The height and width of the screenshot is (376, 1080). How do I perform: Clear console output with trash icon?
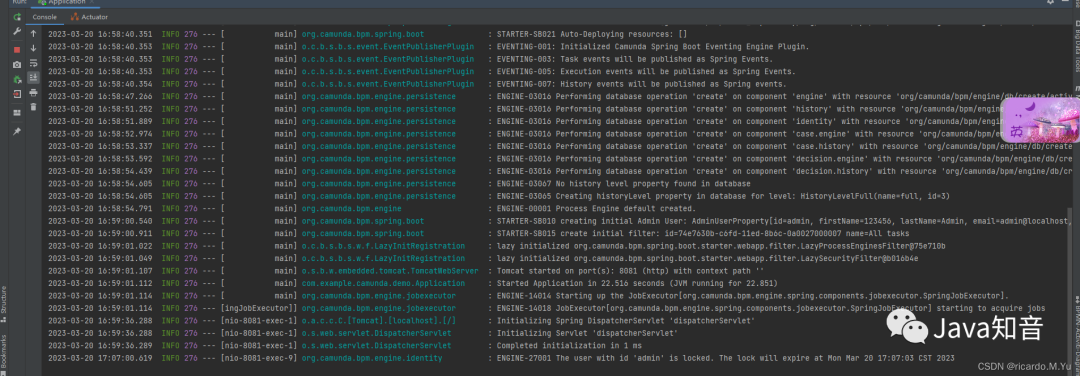point(33,107)
